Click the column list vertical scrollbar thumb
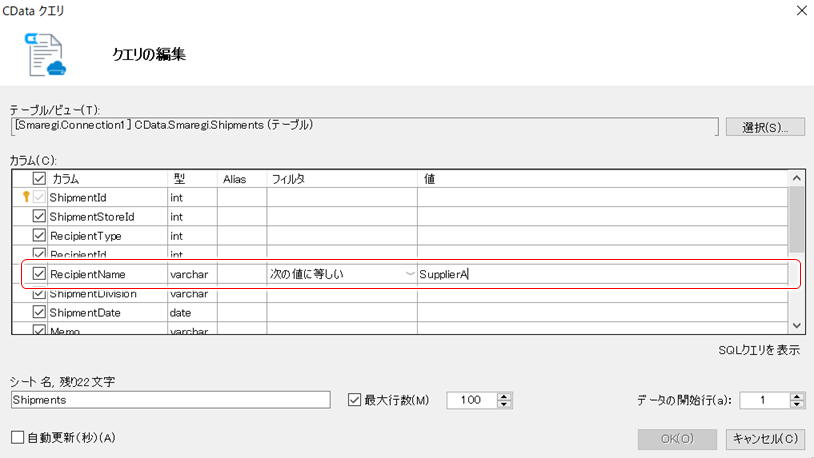This screenshot has width=814, height=458. pyautogui.click(x=797, y=220)
